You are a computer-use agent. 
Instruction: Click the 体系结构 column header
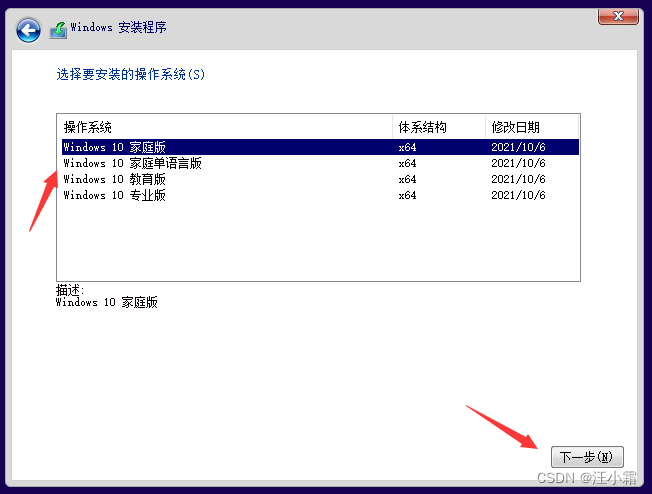439,127
